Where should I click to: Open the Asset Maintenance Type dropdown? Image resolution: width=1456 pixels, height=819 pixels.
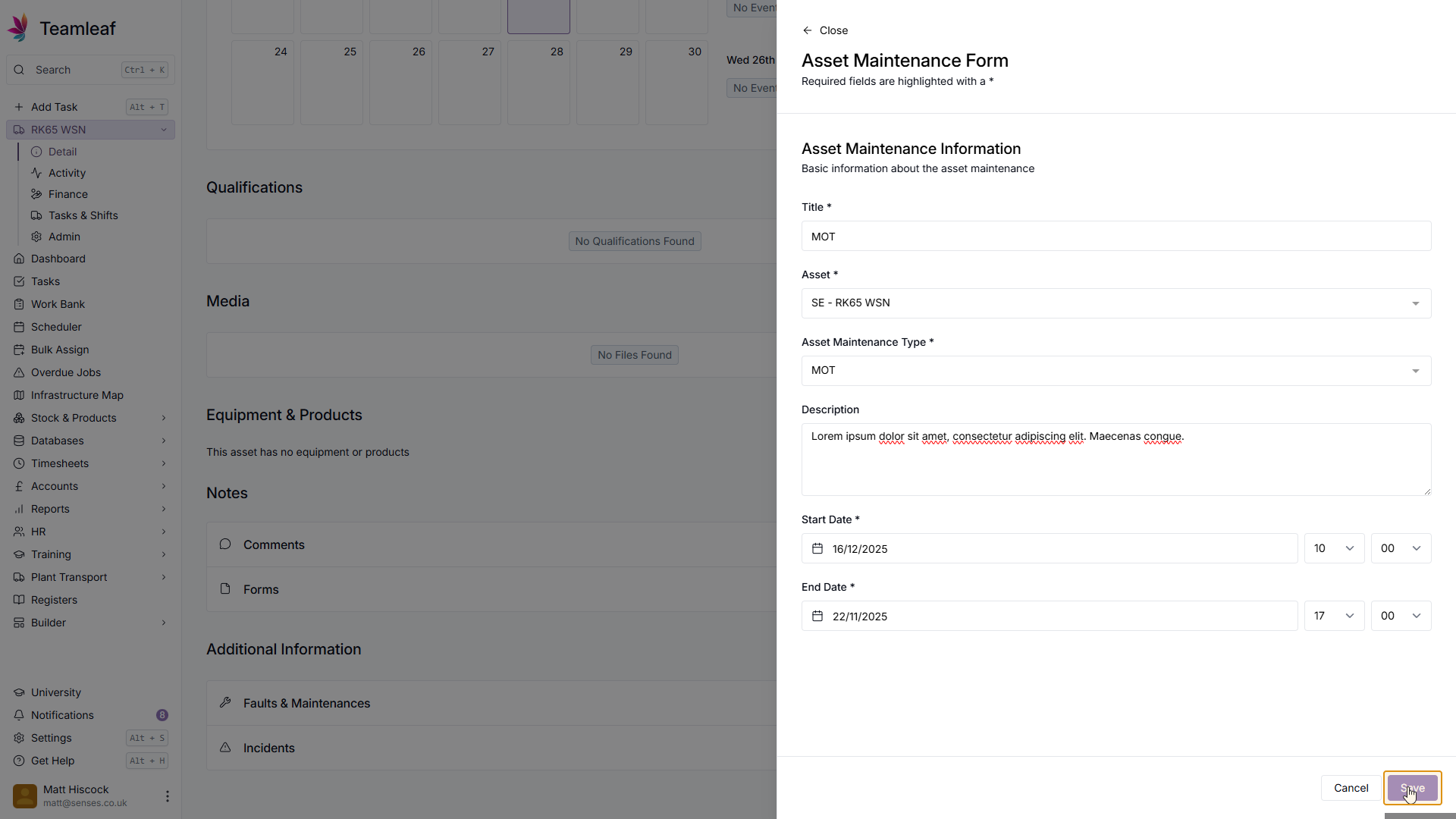(1116, 371)
